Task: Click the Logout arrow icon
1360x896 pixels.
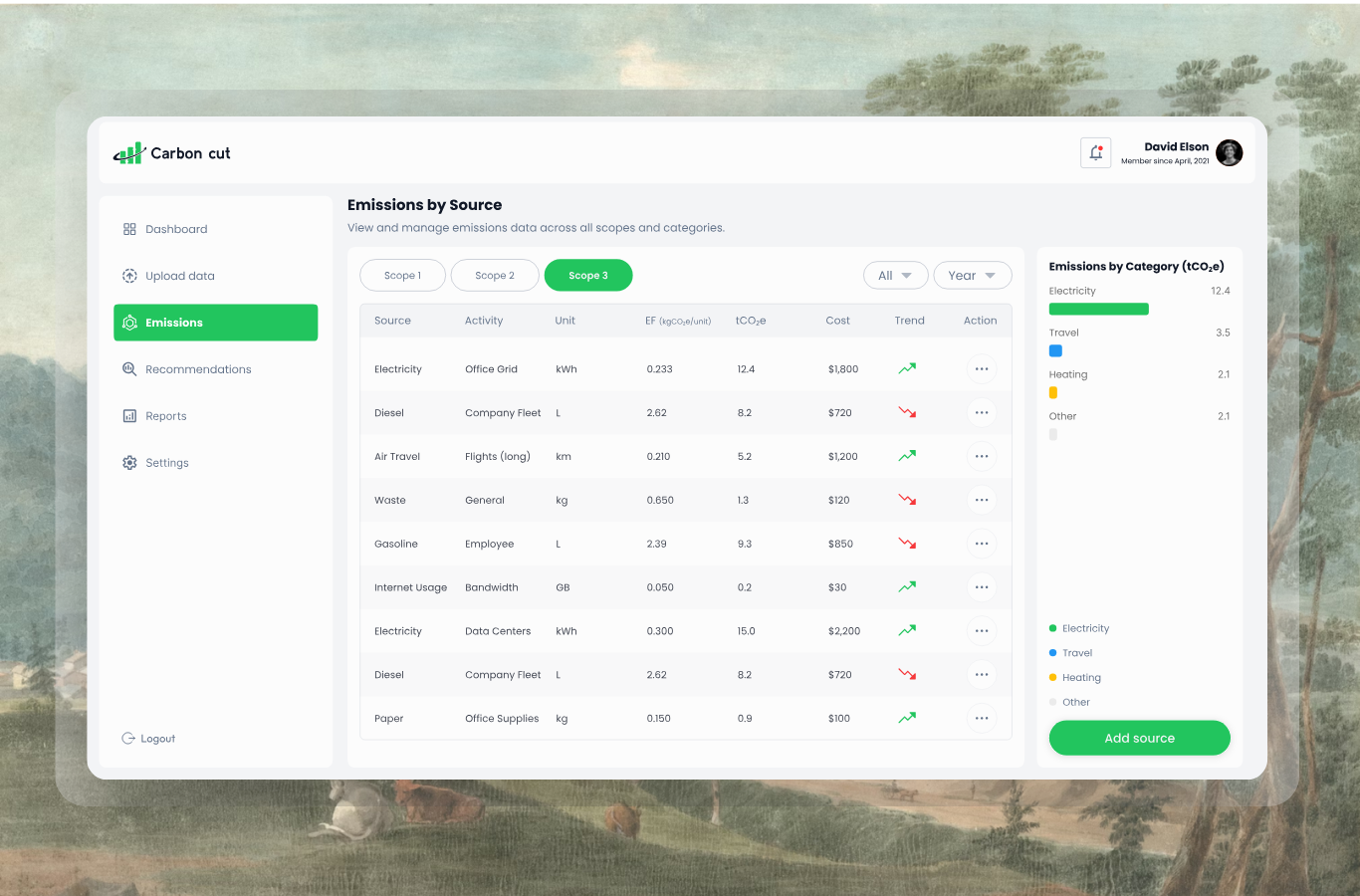Action: (x=128, y=739)
